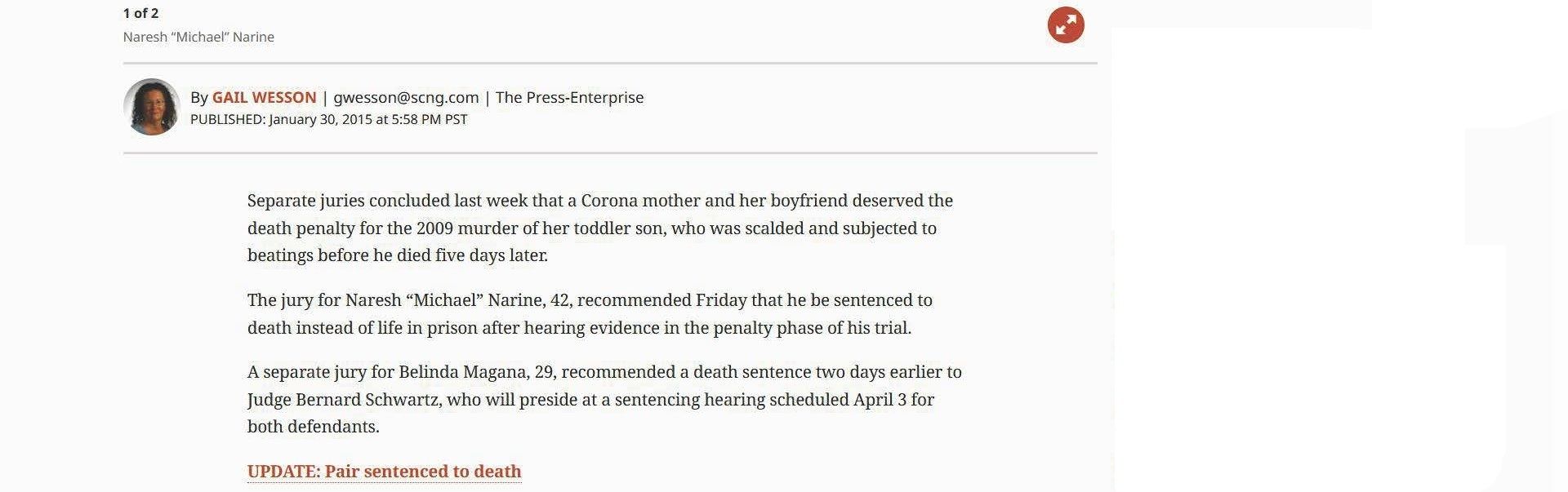
Task: Open the "UPDATE: Pair sentenced to death" link
Action: coord(384,472)
